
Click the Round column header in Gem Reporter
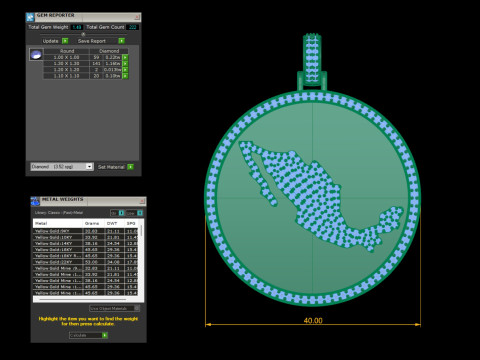(x=66, y=51)
